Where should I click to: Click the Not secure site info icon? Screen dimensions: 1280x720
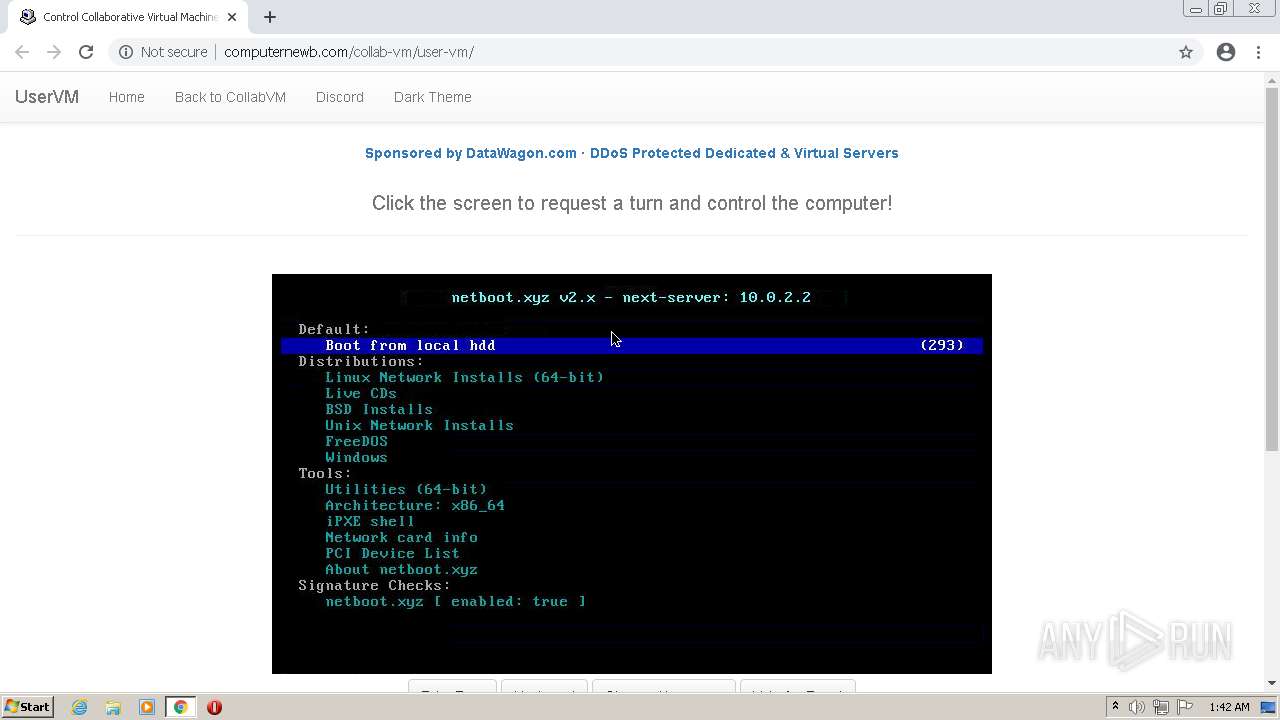click(x=126, y=52)
